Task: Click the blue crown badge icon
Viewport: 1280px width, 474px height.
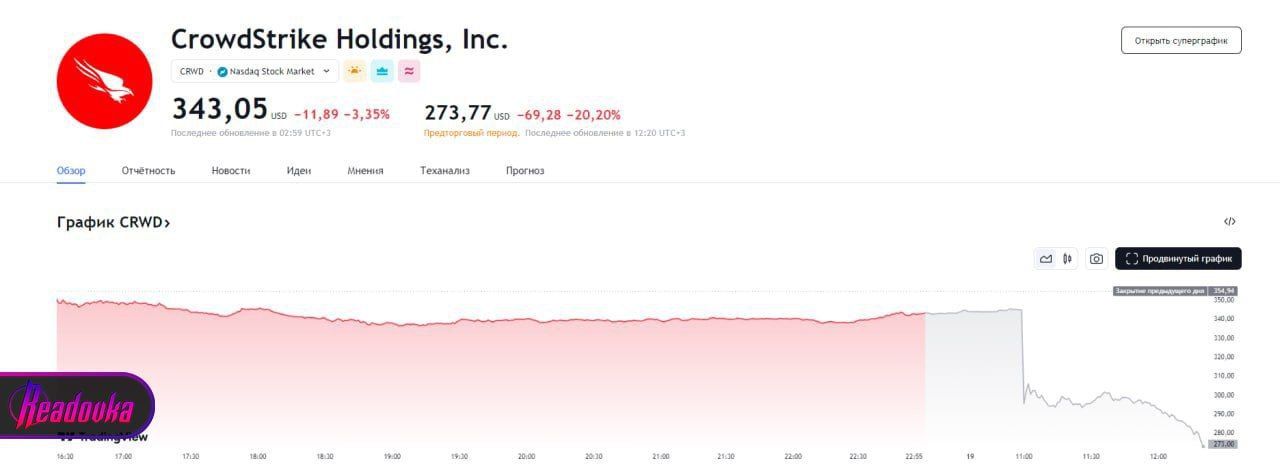Action: coord(382,71)
